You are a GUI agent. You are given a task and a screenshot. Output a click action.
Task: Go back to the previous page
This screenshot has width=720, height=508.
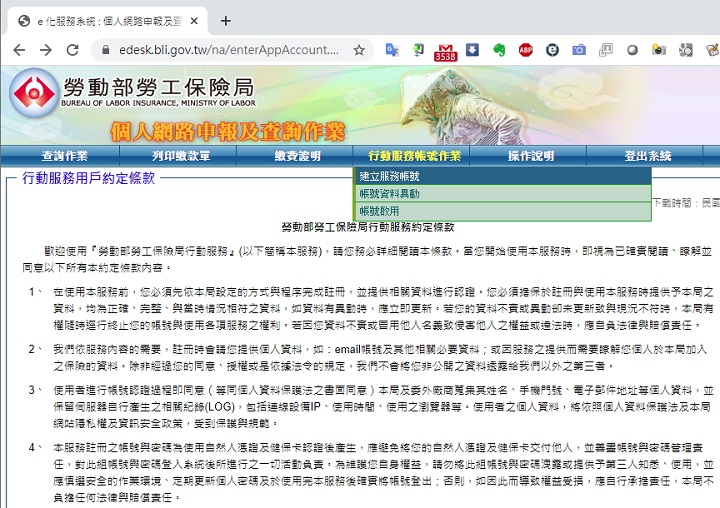(19, 50)
